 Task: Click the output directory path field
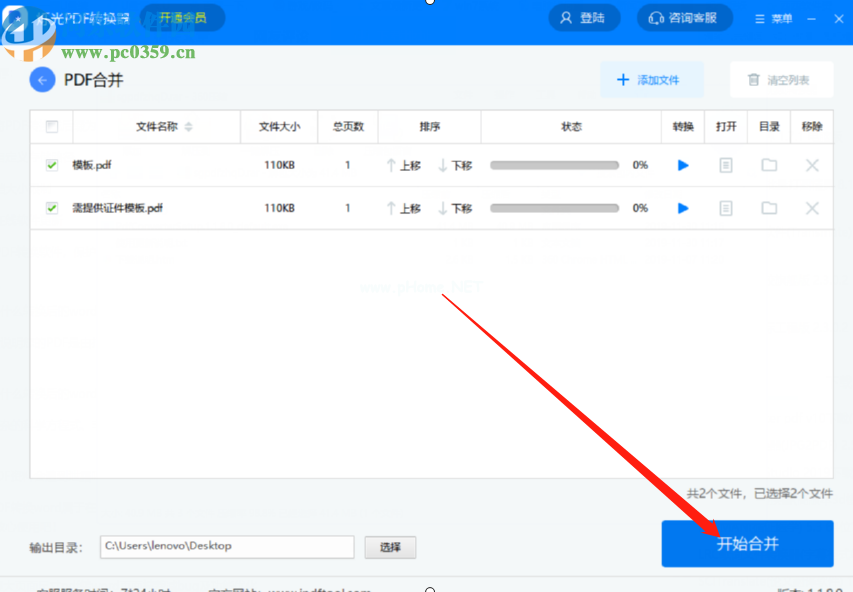[227, 546]
